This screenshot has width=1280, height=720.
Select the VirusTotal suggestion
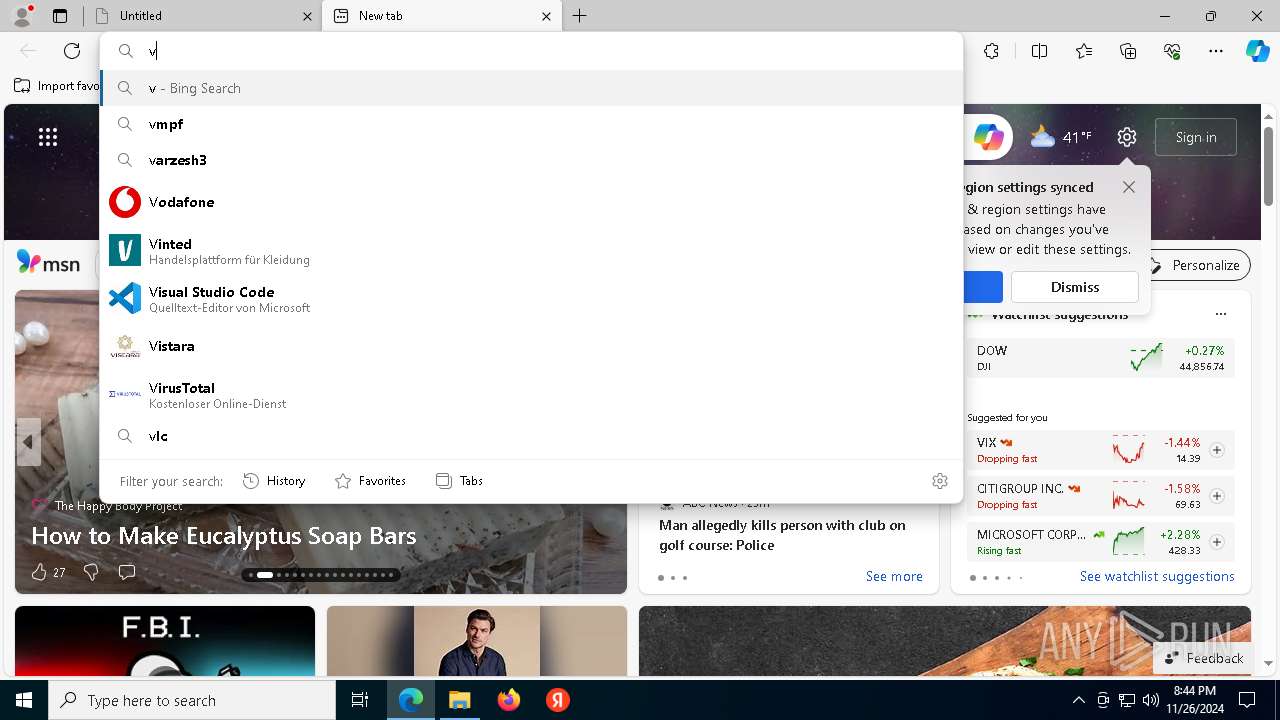(531, 395)
